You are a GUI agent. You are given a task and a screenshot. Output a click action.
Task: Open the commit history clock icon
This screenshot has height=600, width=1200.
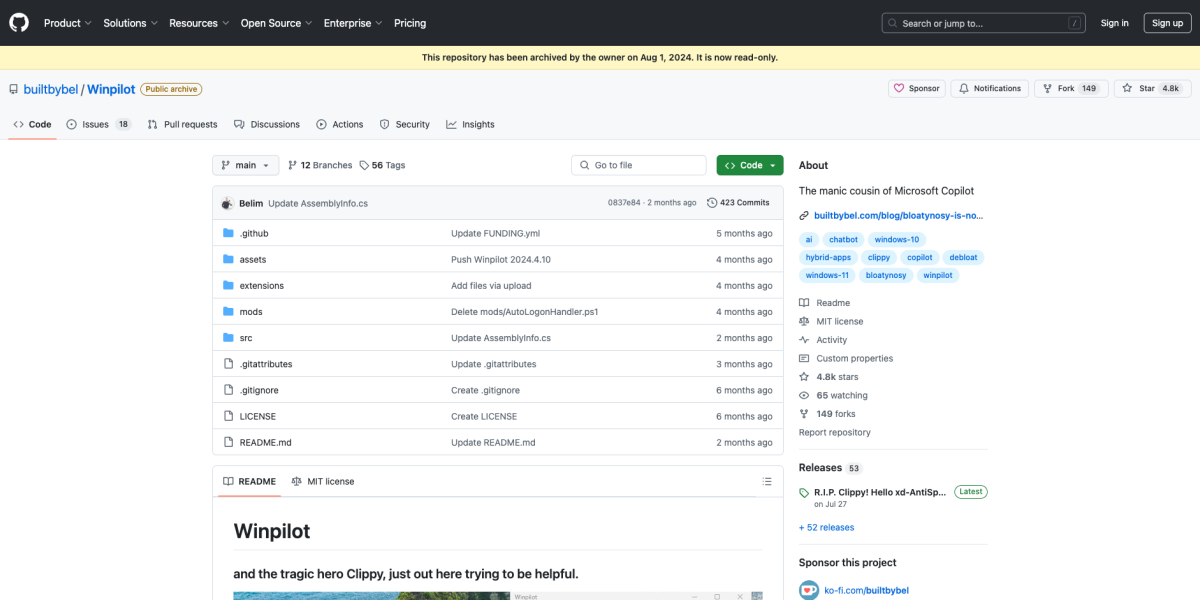(x=712, y=203)
